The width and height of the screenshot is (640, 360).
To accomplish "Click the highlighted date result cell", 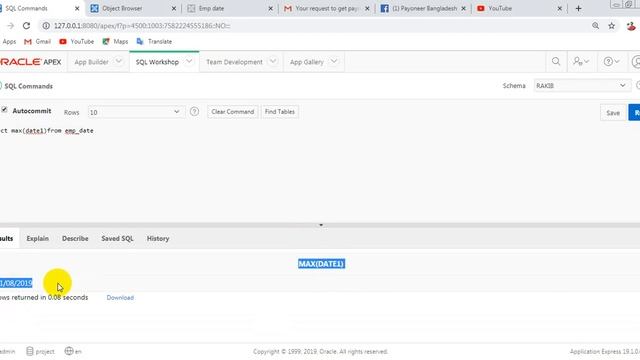I will coord(16,283).
